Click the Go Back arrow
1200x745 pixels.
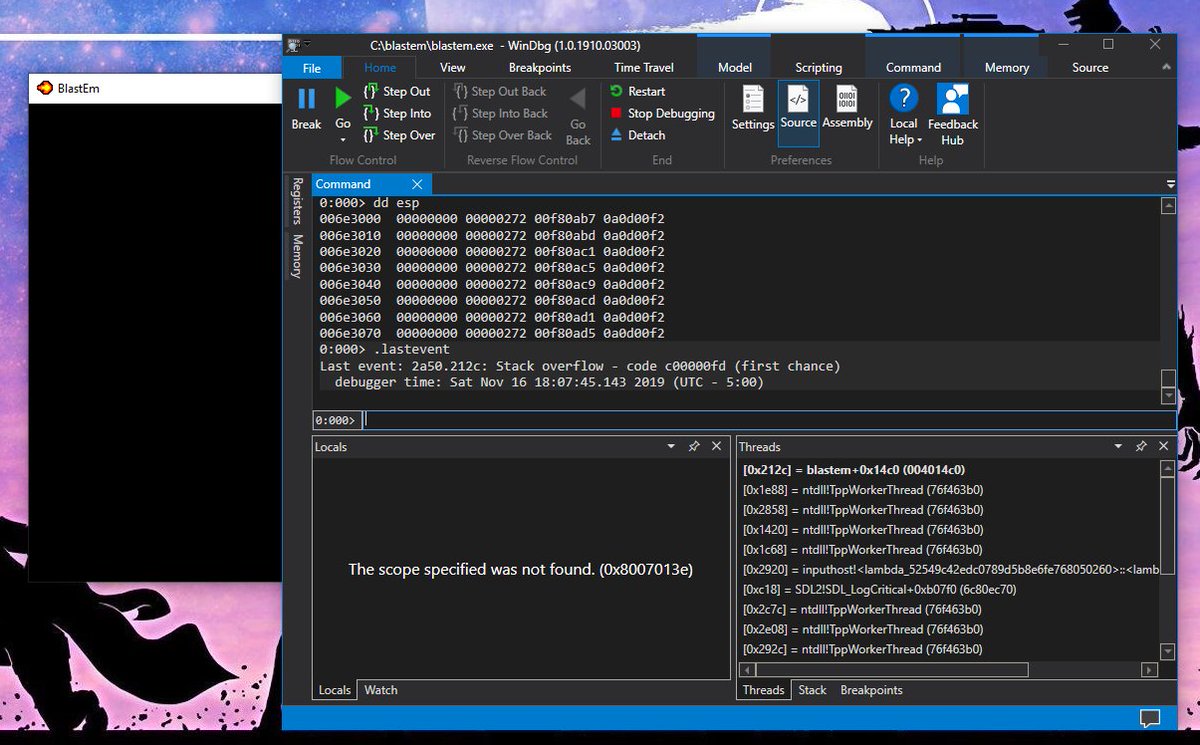point(578,116)
